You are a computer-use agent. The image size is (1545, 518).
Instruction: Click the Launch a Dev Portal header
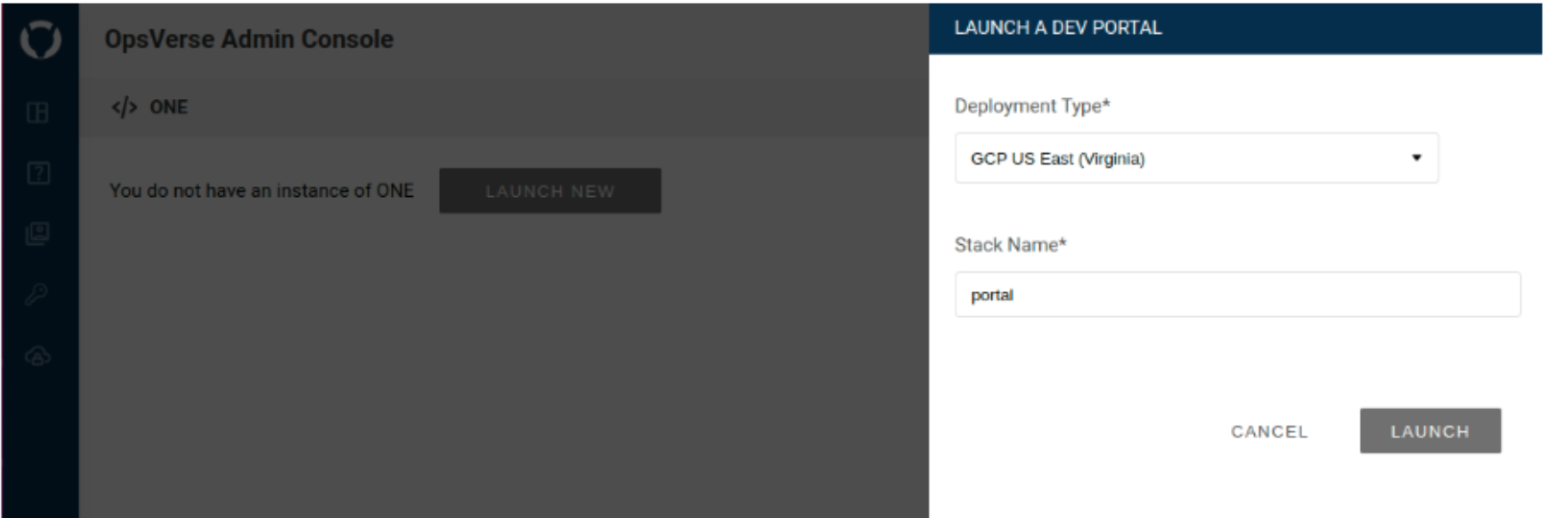[x=1058, y=28]
